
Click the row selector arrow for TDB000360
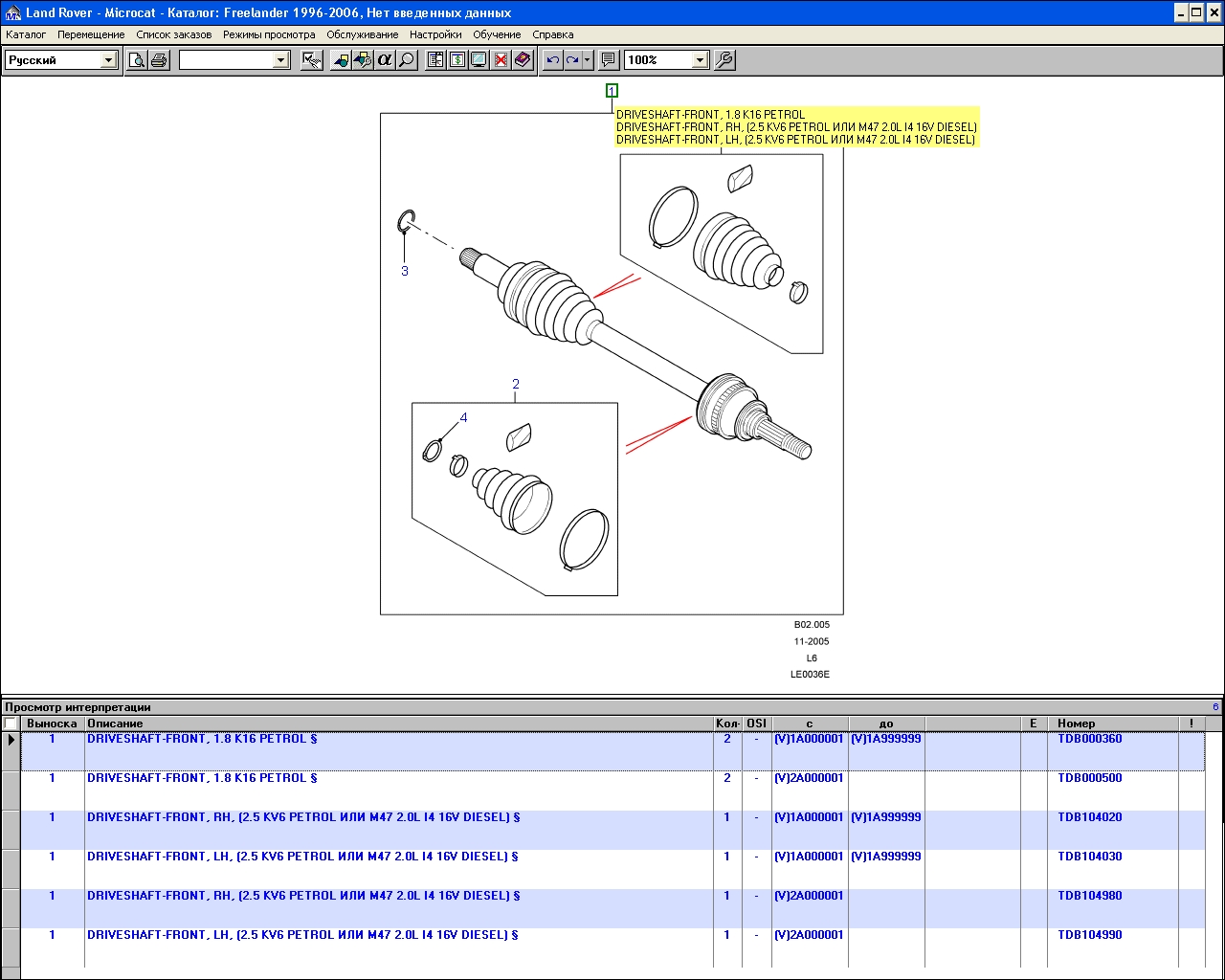[11, 751]
